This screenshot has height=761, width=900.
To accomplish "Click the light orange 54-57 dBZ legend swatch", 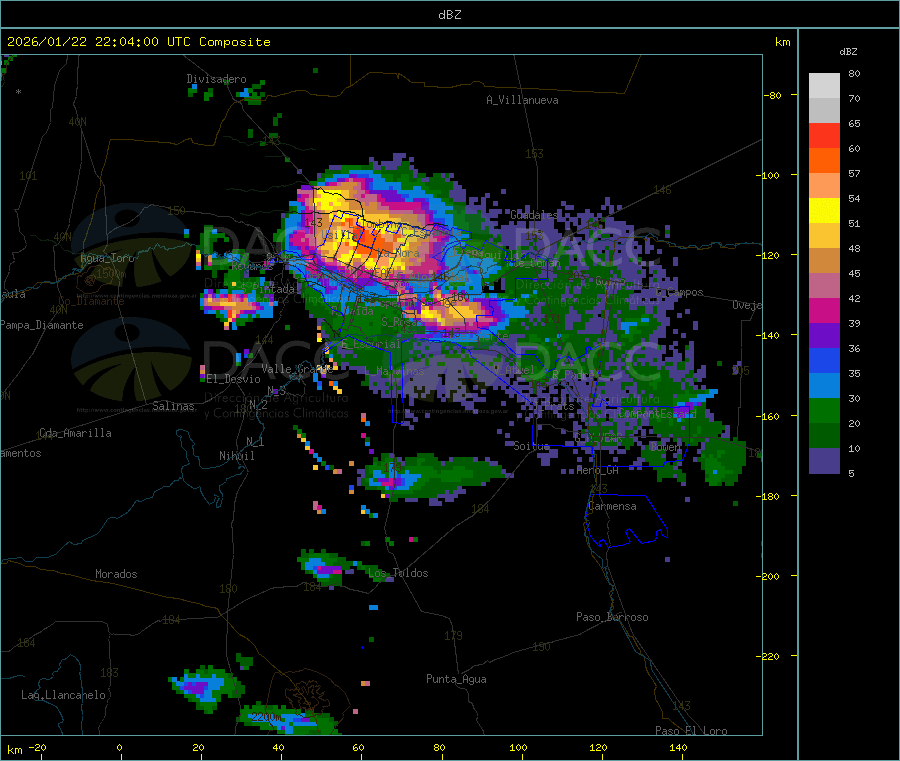I will point(824,185).
